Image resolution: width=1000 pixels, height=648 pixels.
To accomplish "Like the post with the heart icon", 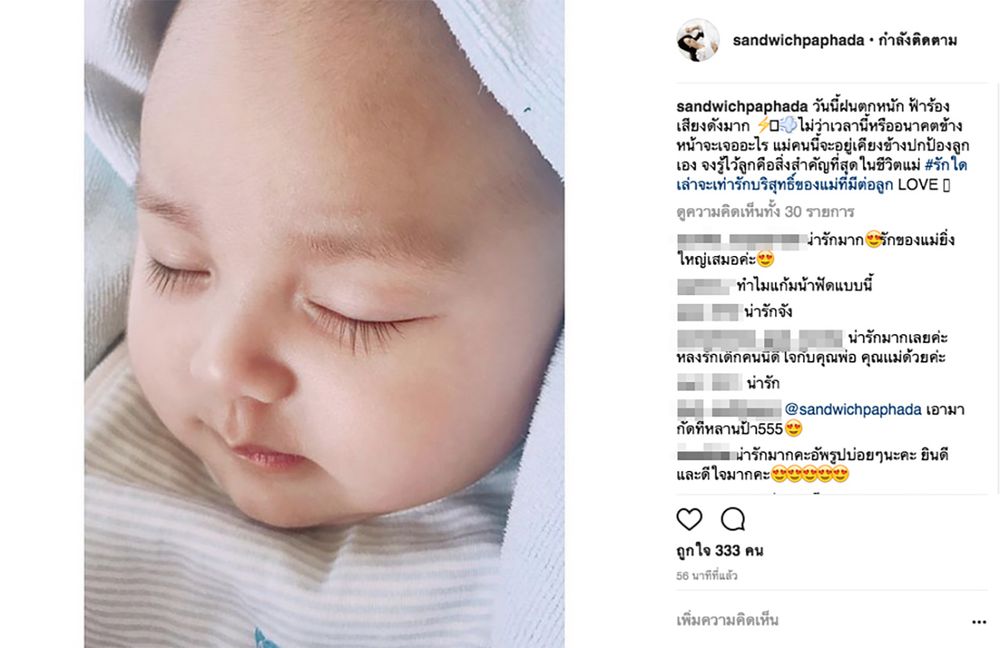I will point(689,519).
